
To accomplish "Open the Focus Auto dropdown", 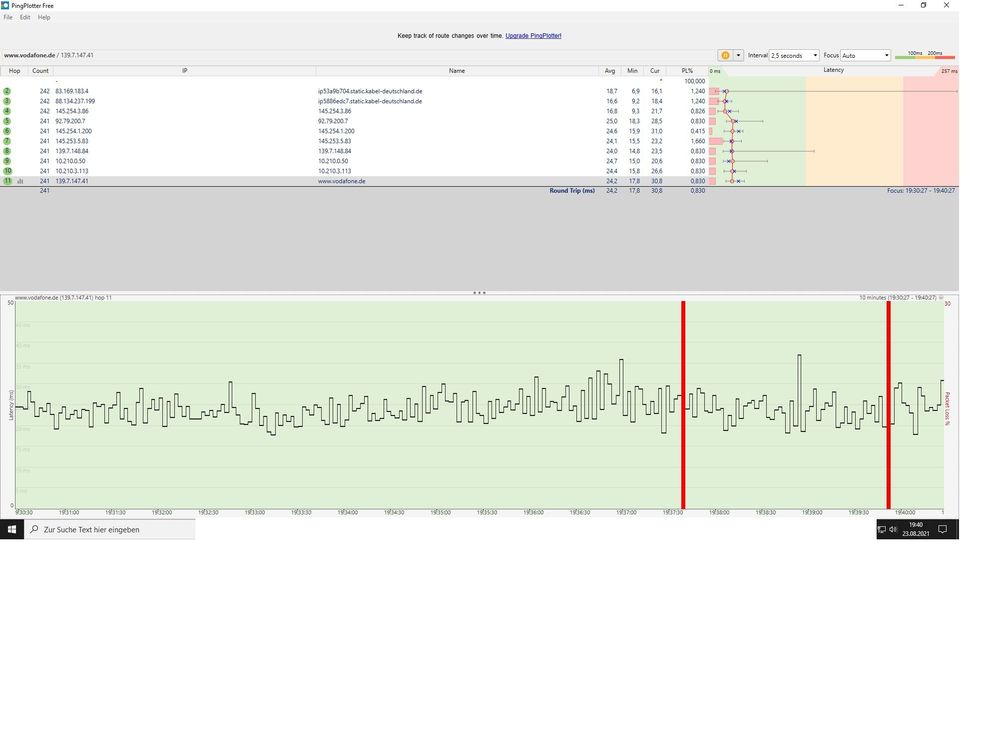I will pos(865,55).
